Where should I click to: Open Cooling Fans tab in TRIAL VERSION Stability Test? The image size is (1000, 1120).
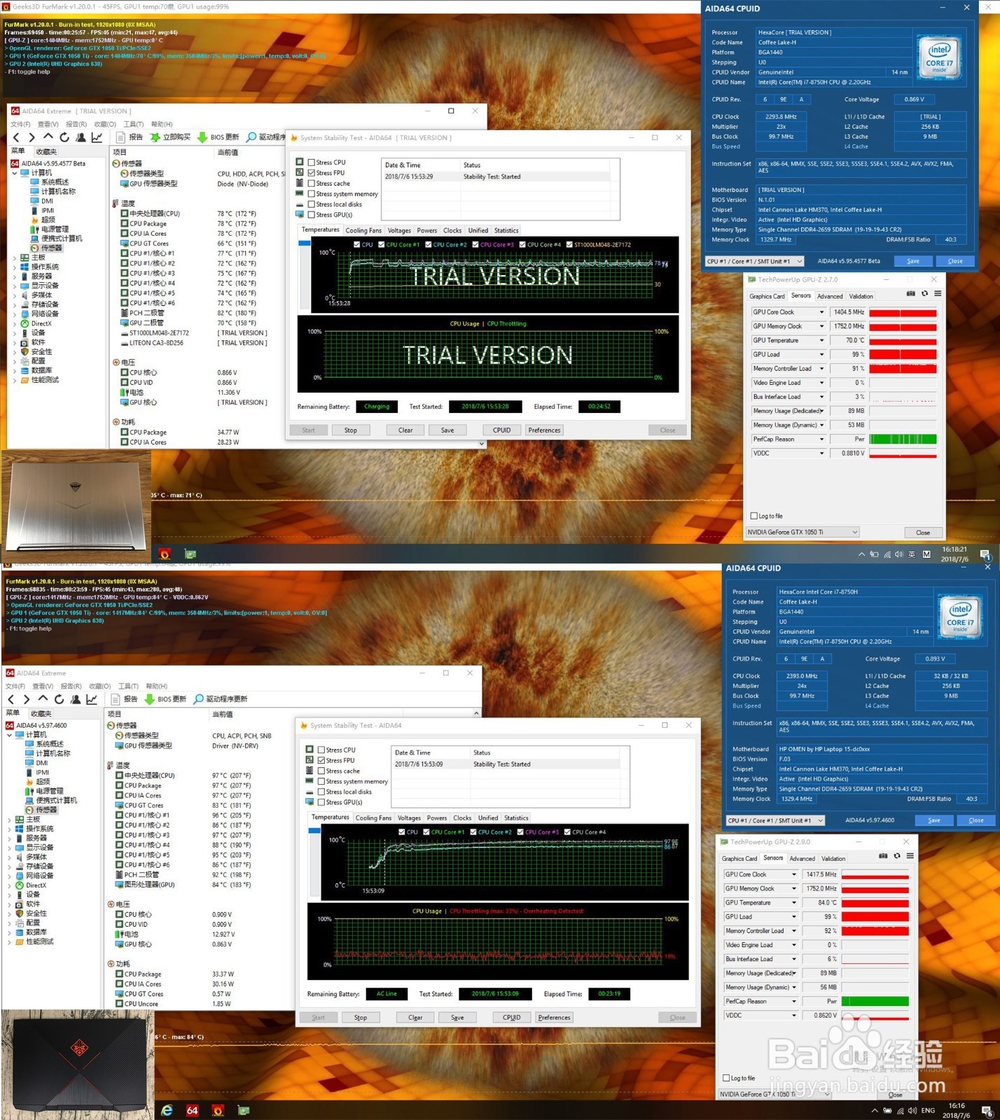pyautogui.click(x=364, y=231)
